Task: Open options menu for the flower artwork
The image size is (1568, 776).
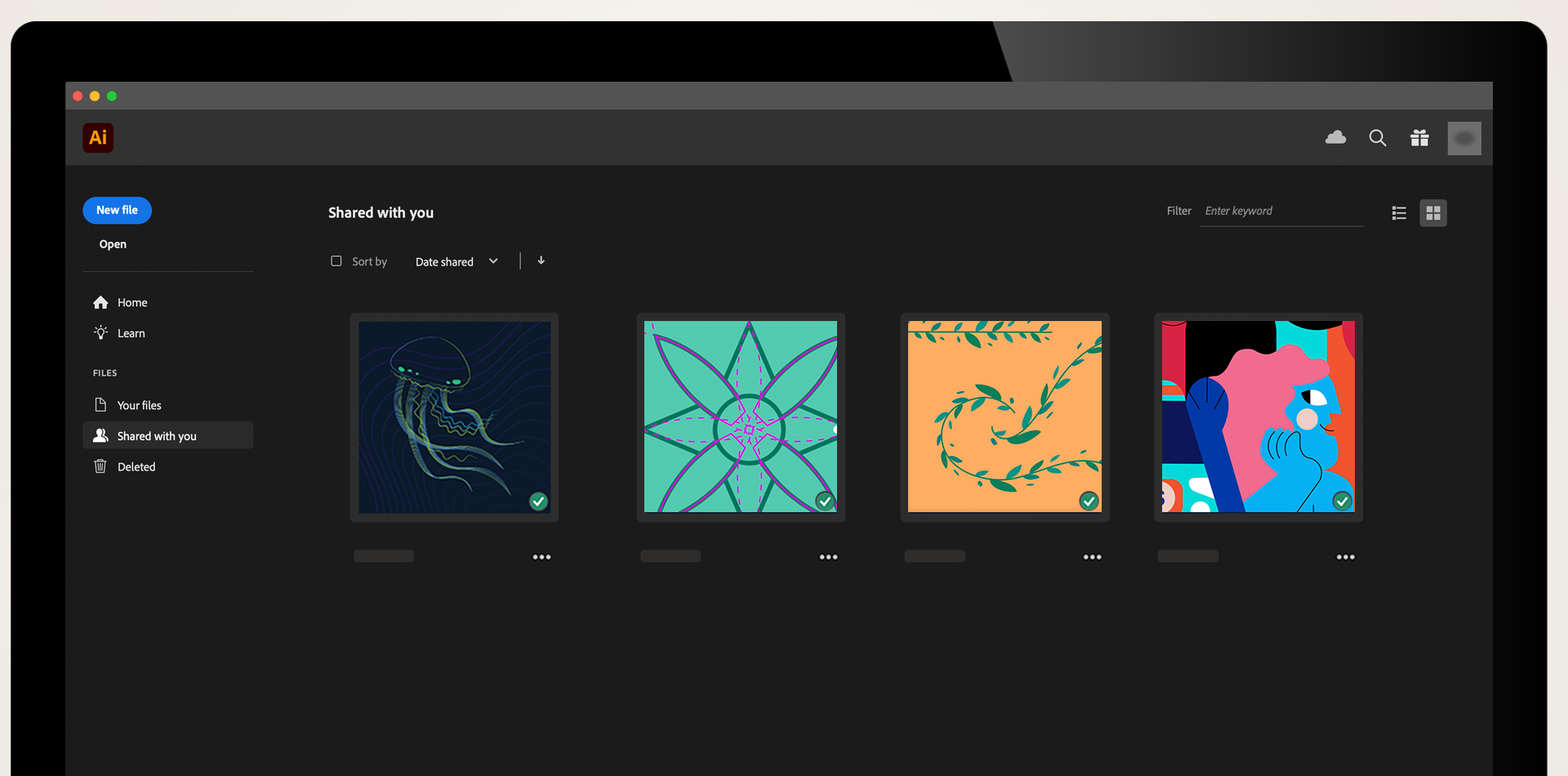Action: pyautogui.click(x=827, y=556)
